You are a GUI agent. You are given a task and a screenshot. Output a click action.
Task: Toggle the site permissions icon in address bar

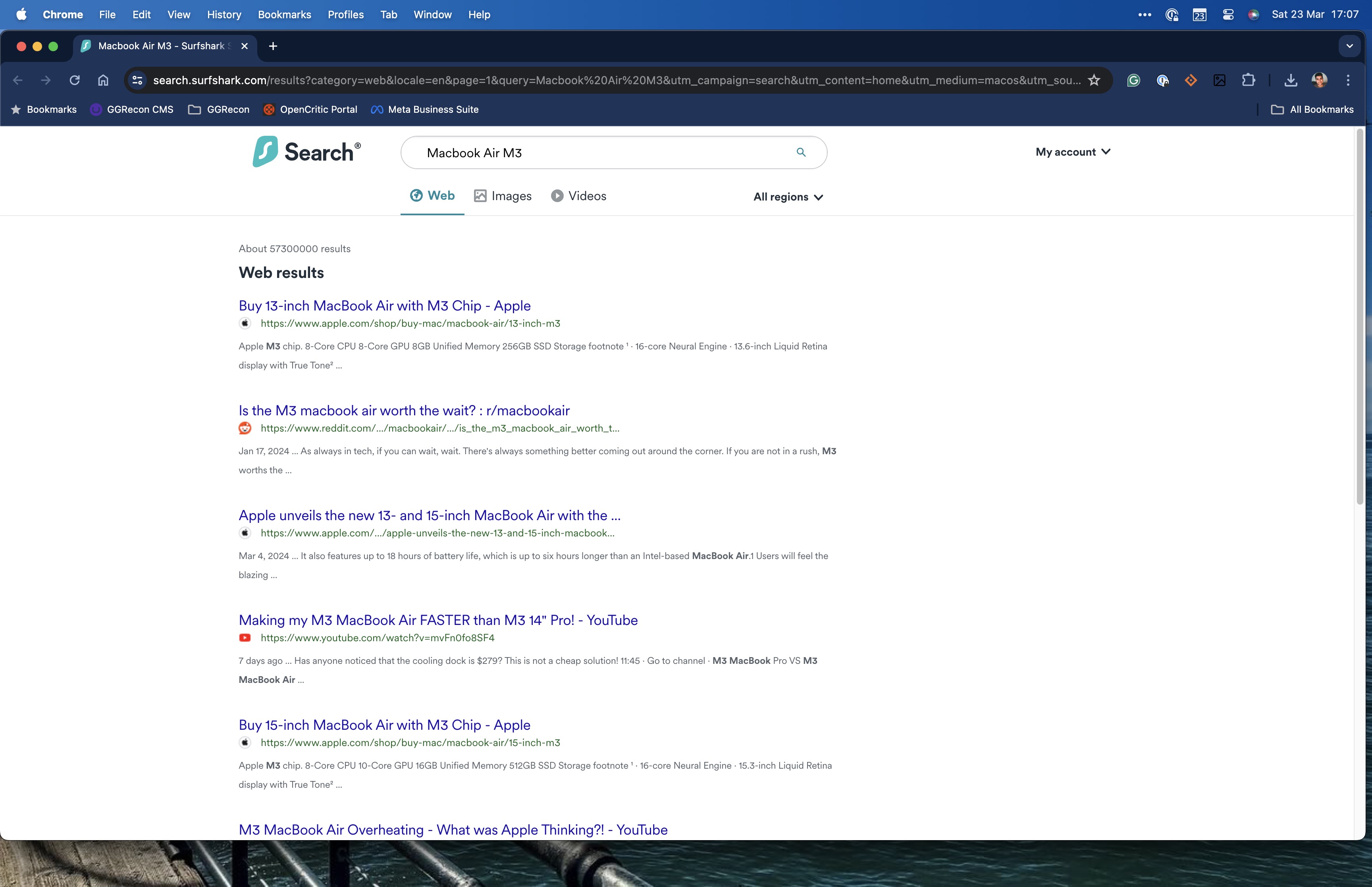(x=137, y=80)
